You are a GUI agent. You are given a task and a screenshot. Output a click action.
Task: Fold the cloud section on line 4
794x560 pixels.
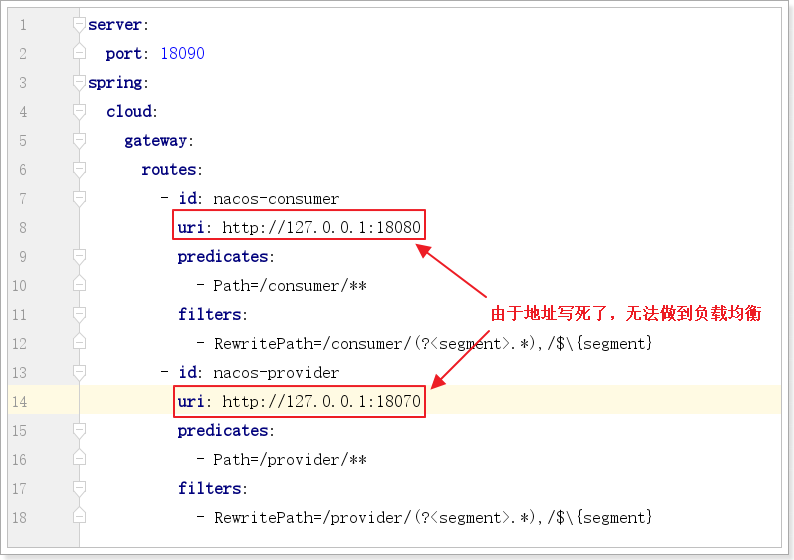tap(79, 111)
